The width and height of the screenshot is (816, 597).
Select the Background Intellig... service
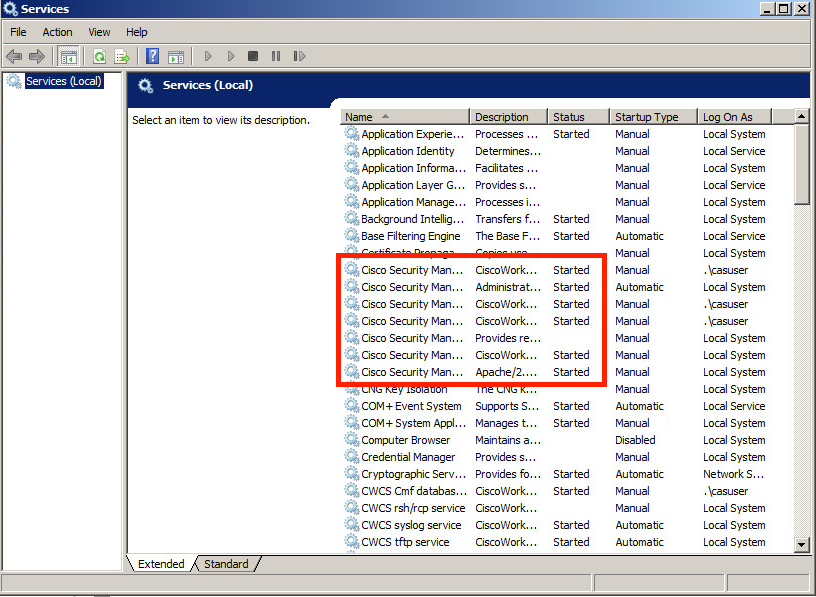568,219
